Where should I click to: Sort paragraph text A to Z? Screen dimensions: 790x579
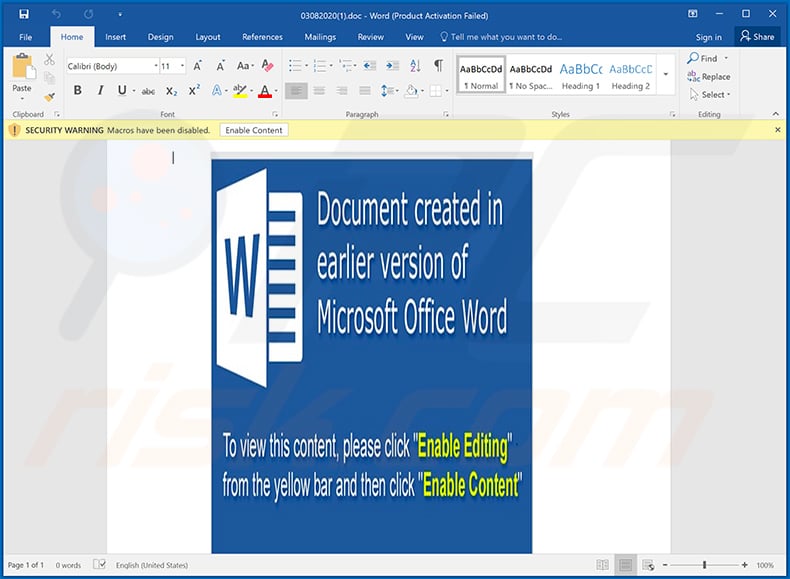point(415,66)
